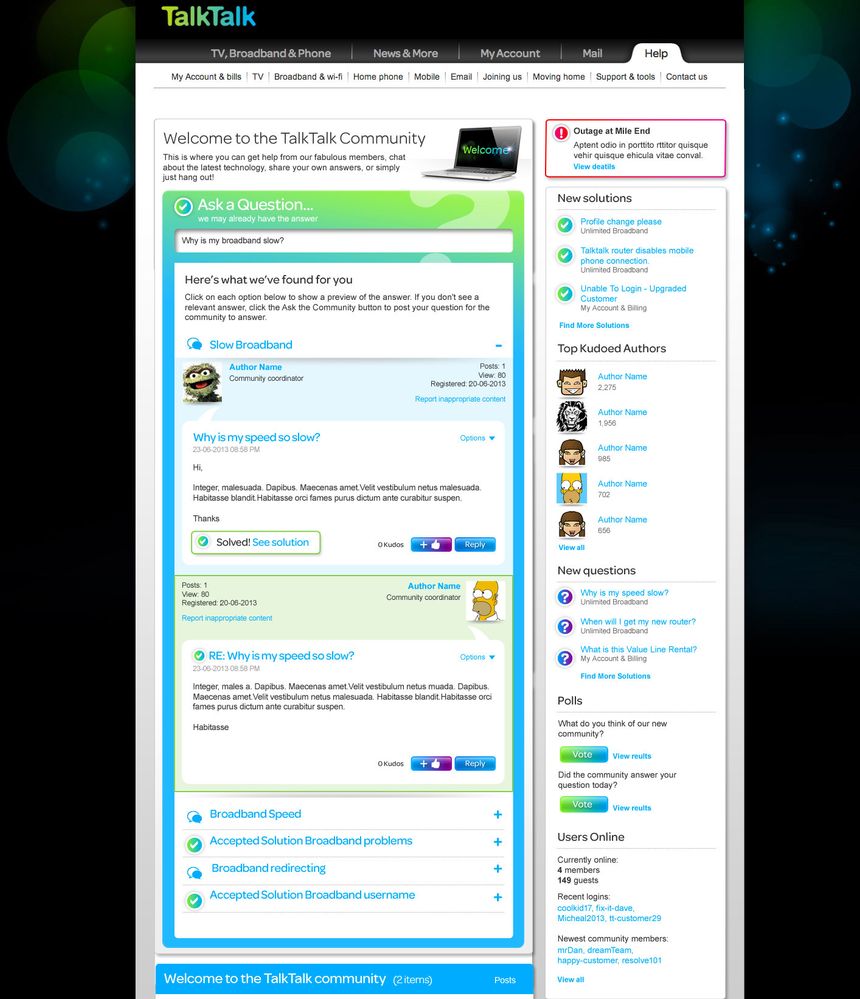
Task: Click the check icon beside Accepted Solution Broadband username
Action: coord(194,900)
